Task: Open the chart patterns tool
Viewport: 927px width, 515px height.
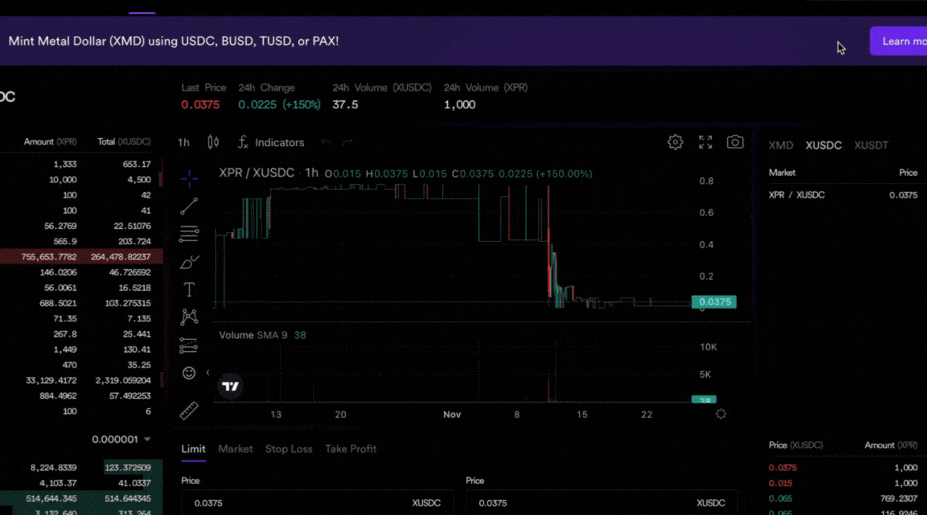Action: (x=189, y=318)
